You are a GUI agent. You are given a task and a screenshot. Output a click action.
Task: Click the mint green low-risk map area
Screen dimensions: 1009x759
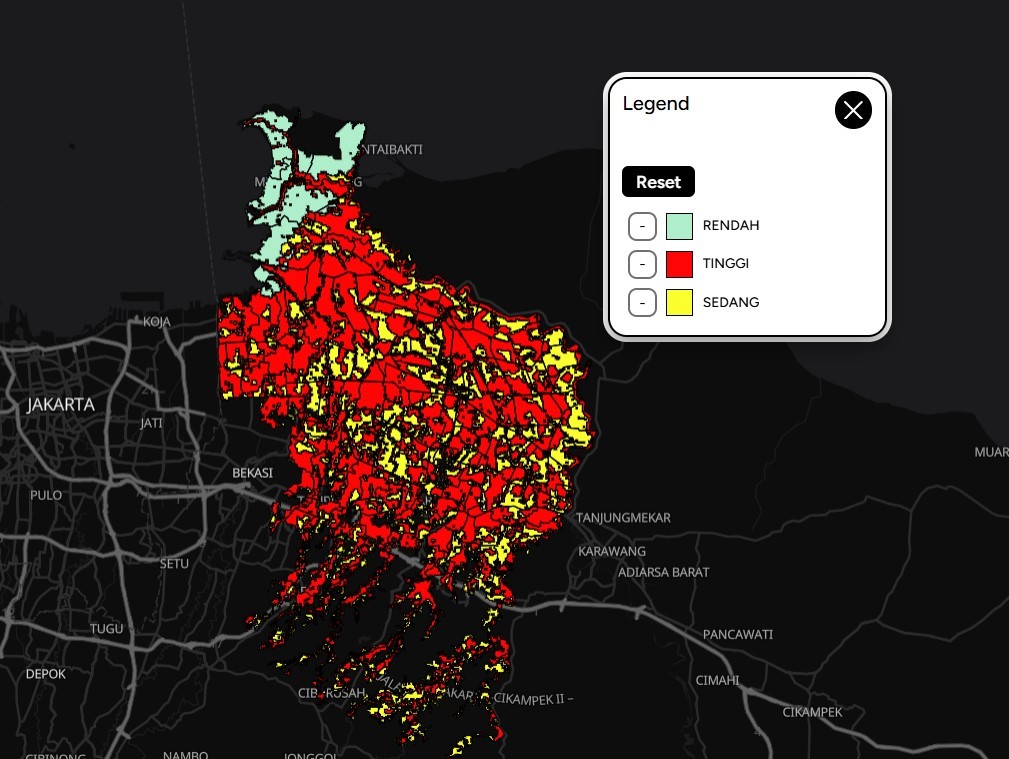coord(272,230)
